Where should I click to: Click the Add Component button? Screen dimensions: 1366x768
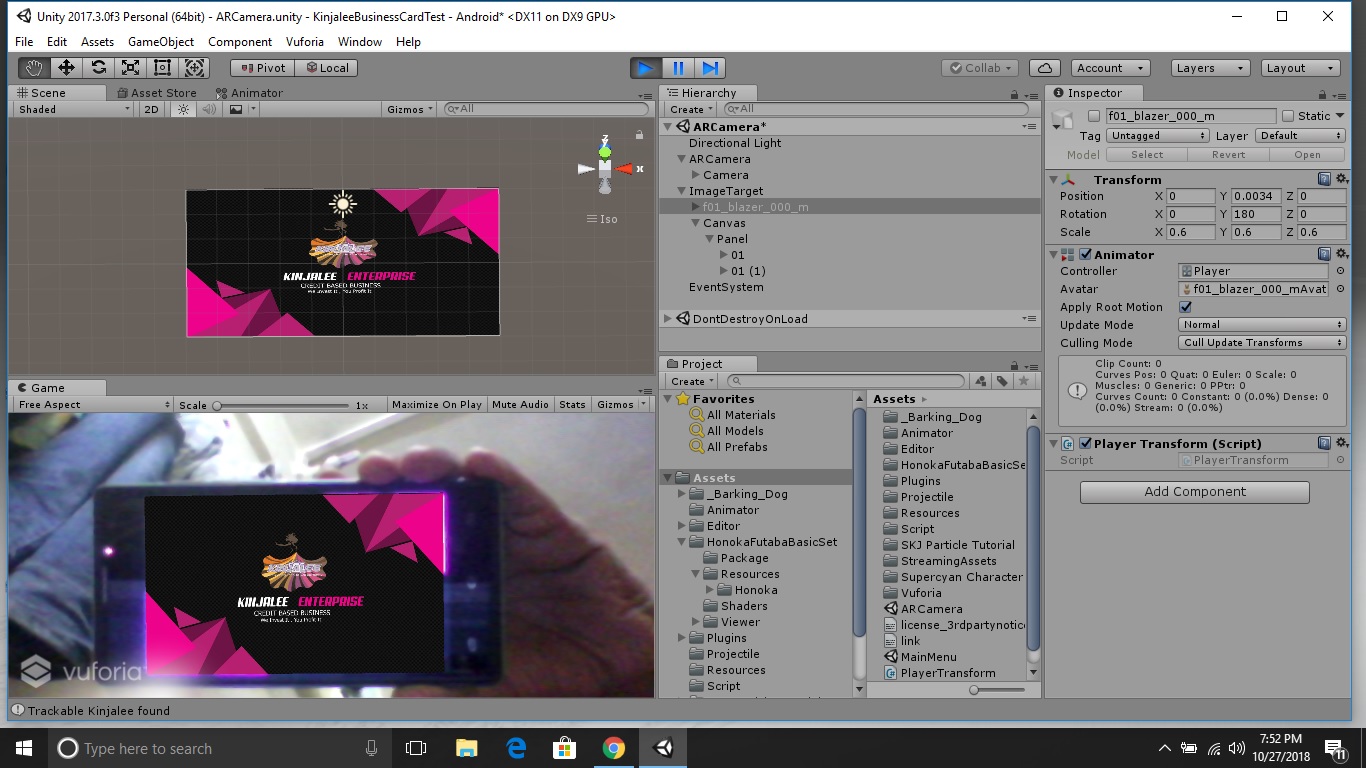tap(1193, 491)
